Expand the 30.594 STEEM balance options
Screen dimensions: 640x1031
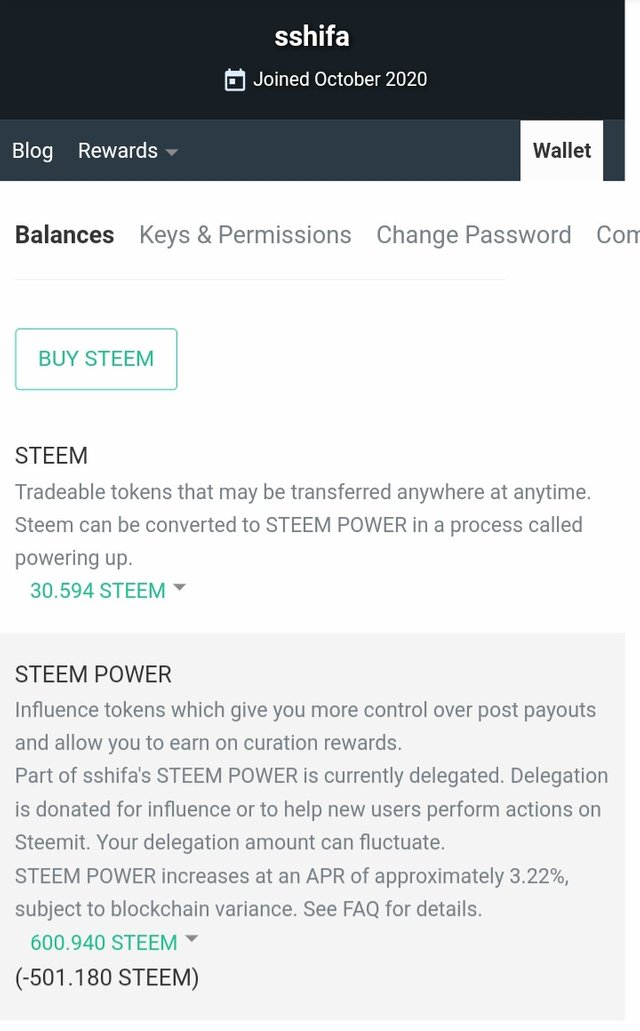click(x=98, y=591)
